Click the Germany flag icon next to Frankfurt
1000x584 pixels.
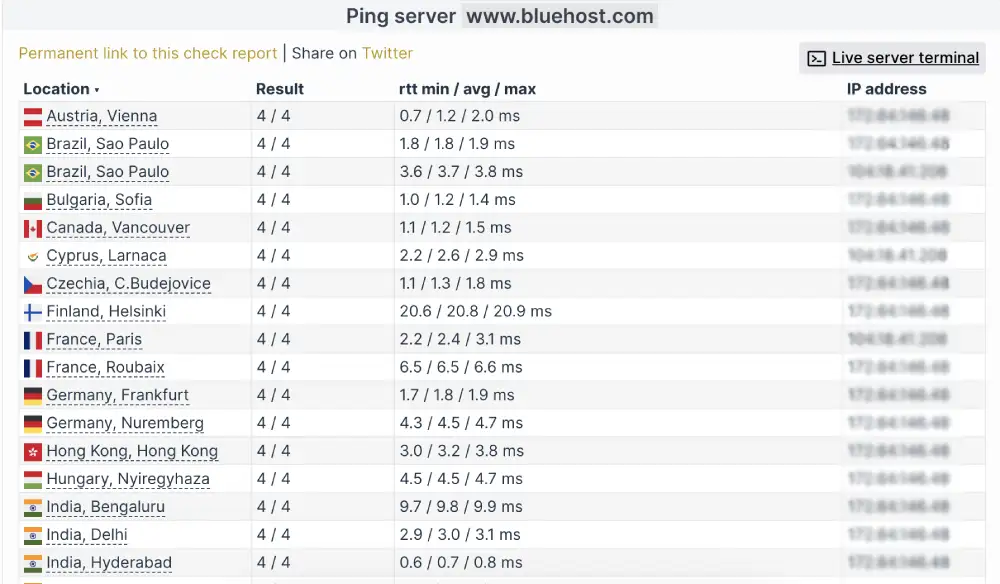click(x=31, y=396)
